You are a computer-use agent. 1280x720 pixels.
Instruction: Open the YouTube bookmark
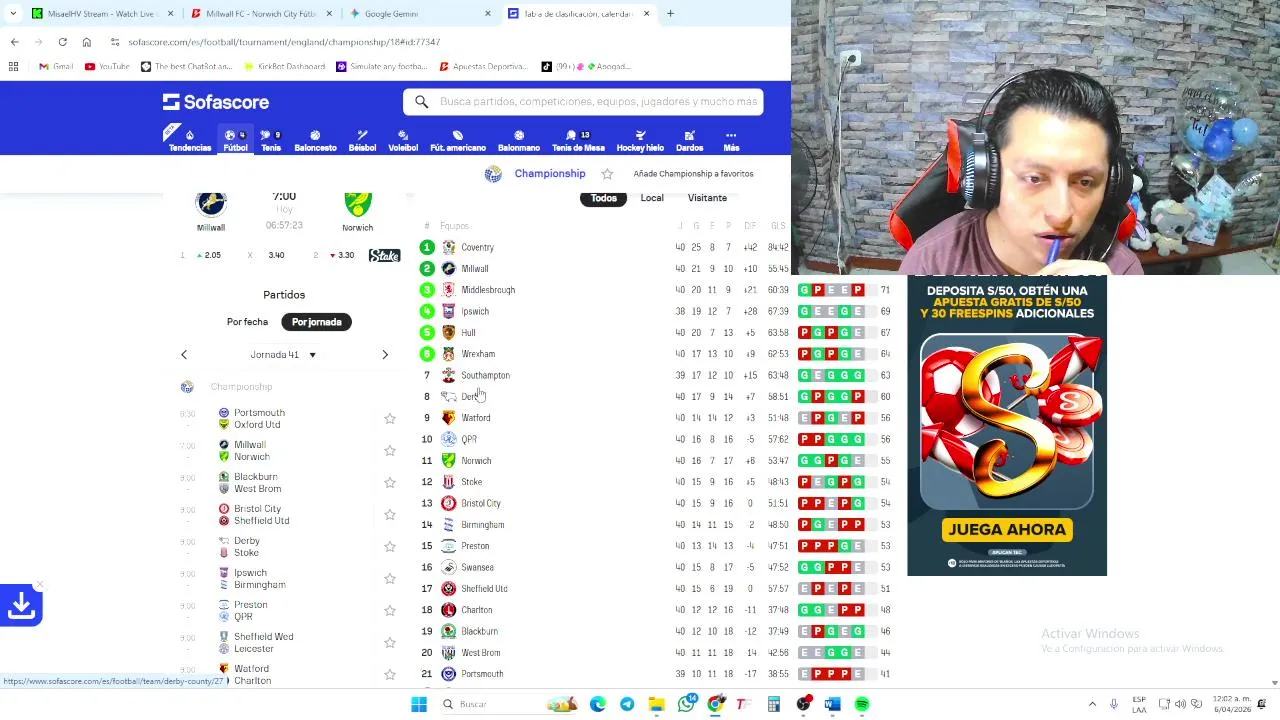tap(107, 67)
